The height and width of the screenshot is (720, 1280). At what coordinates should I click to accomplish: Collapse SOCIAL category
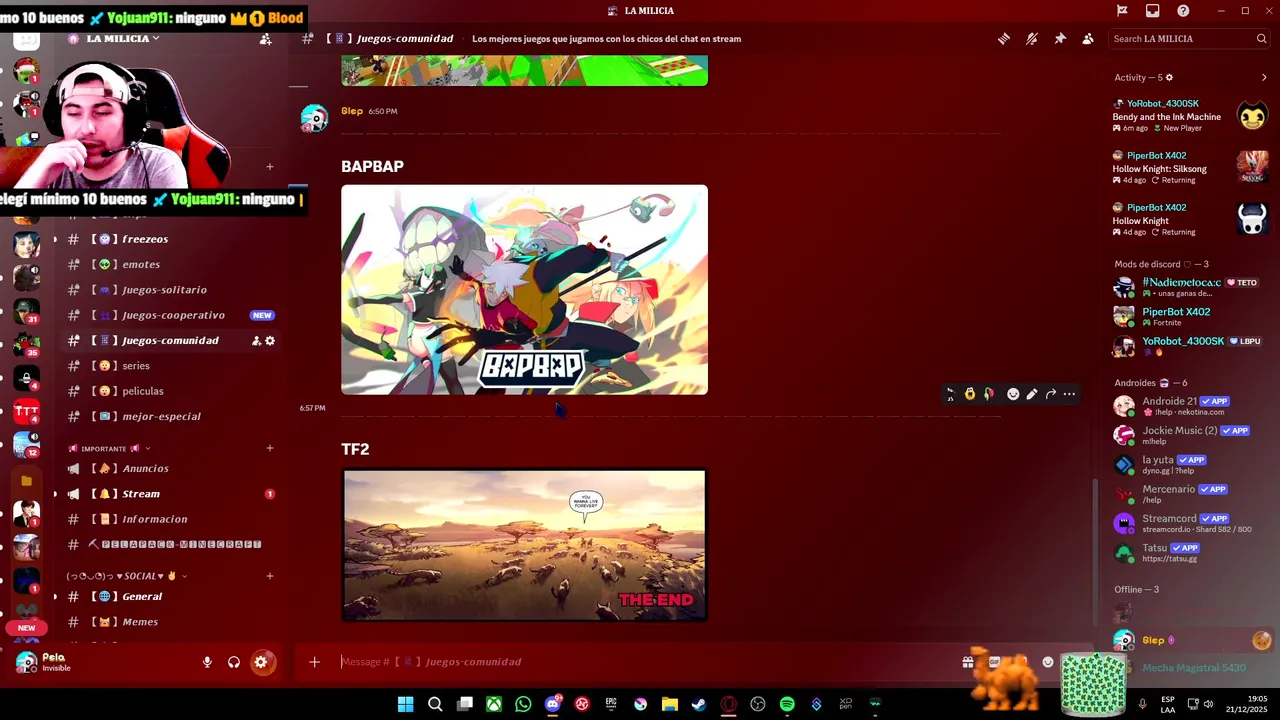pos(126,576)
